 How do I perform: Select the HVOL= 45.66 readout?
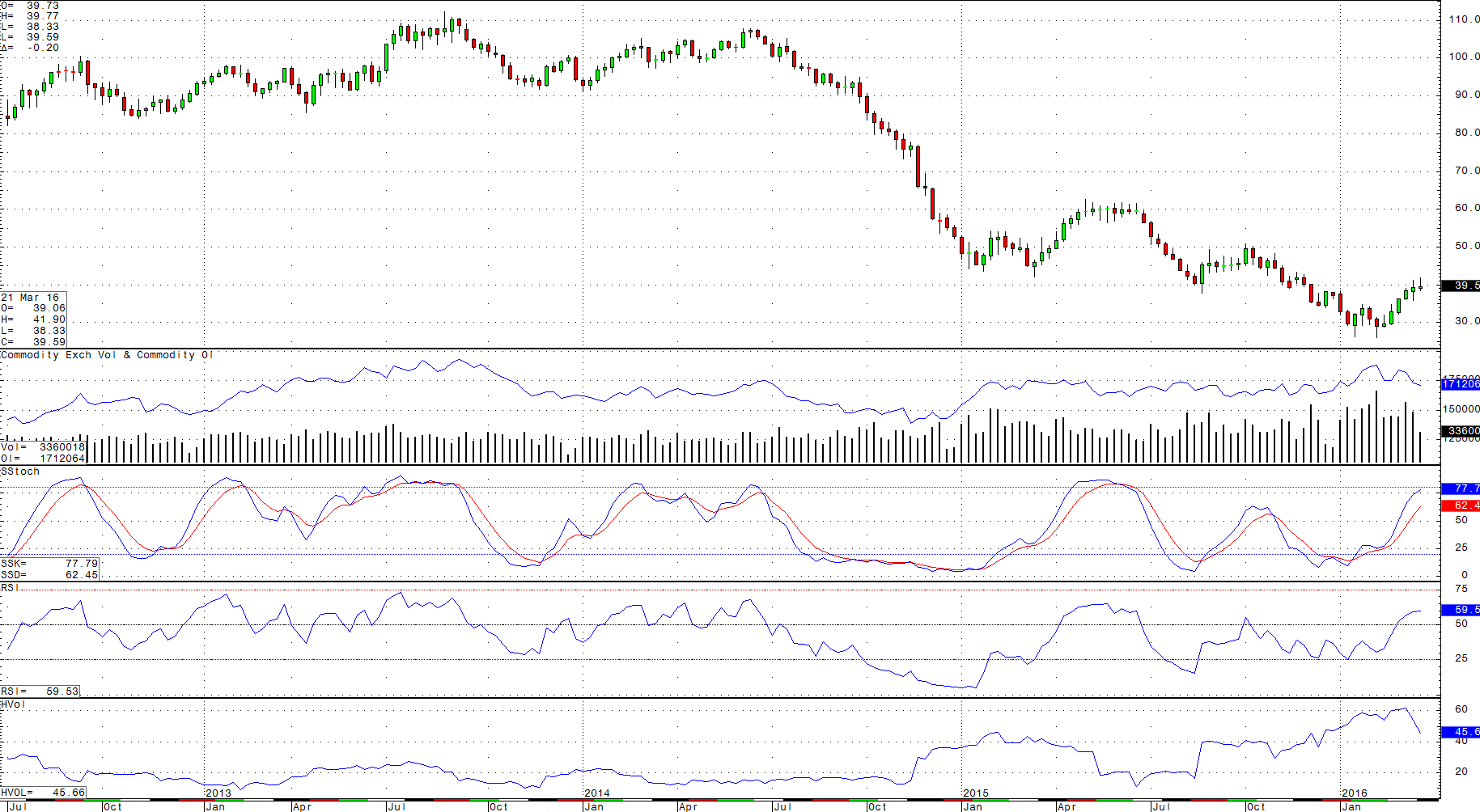43,793
